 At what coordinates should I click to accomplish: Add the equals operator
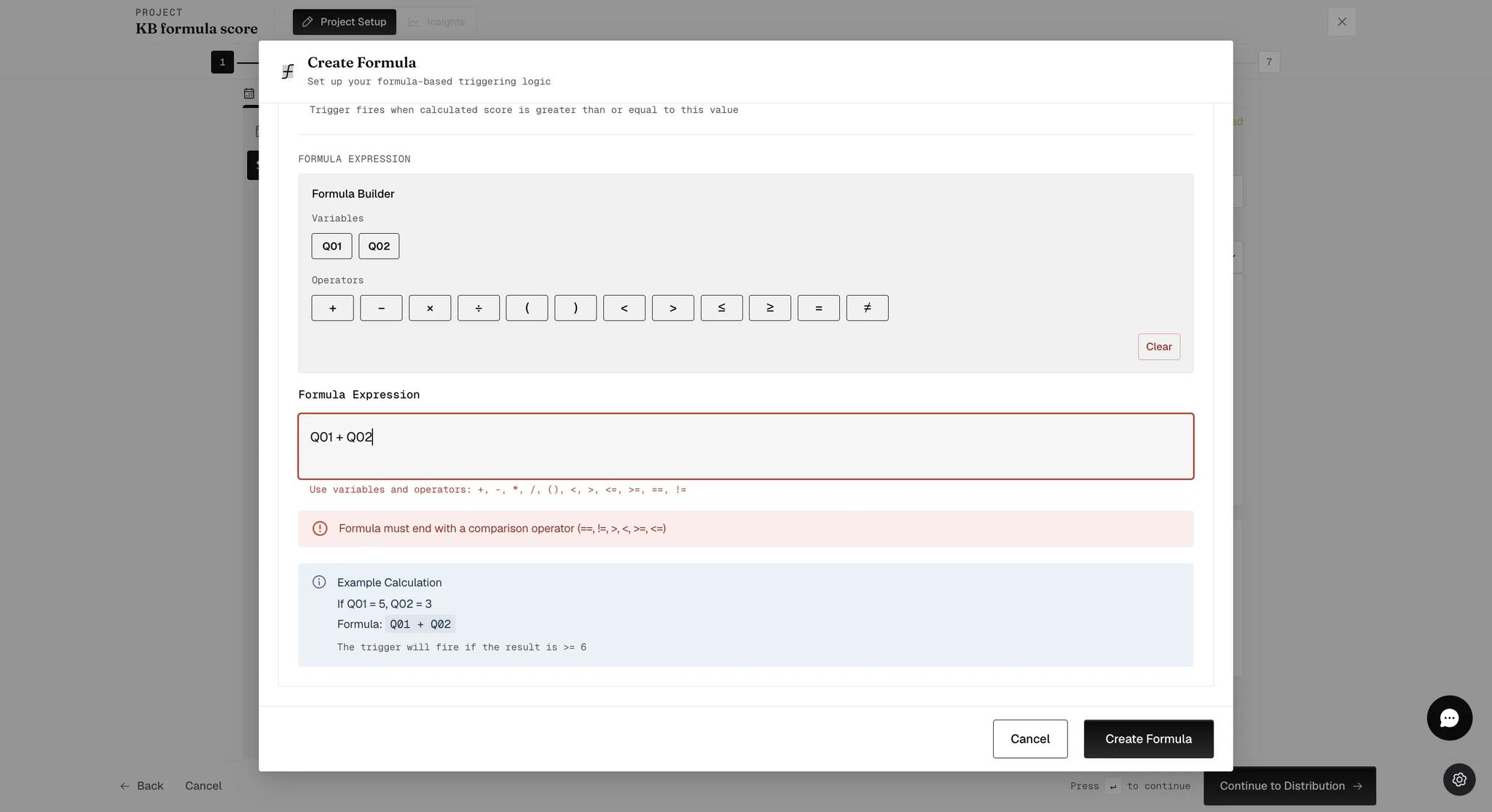(819, 308)
